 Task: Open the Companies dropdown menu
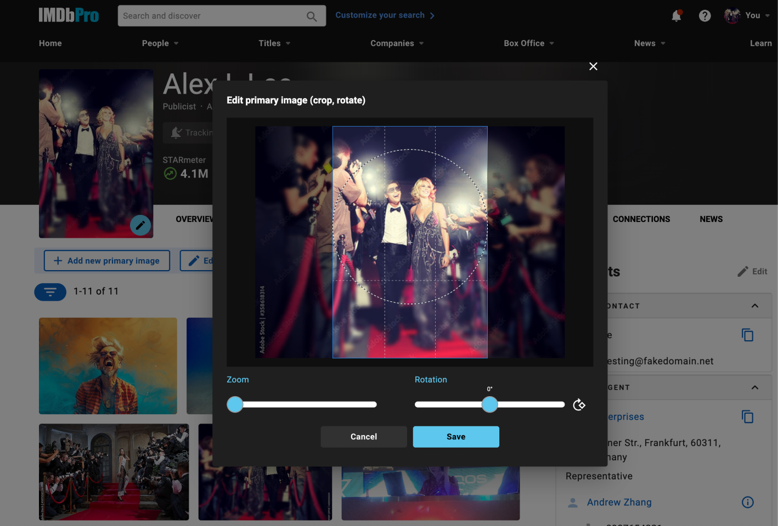397,43
